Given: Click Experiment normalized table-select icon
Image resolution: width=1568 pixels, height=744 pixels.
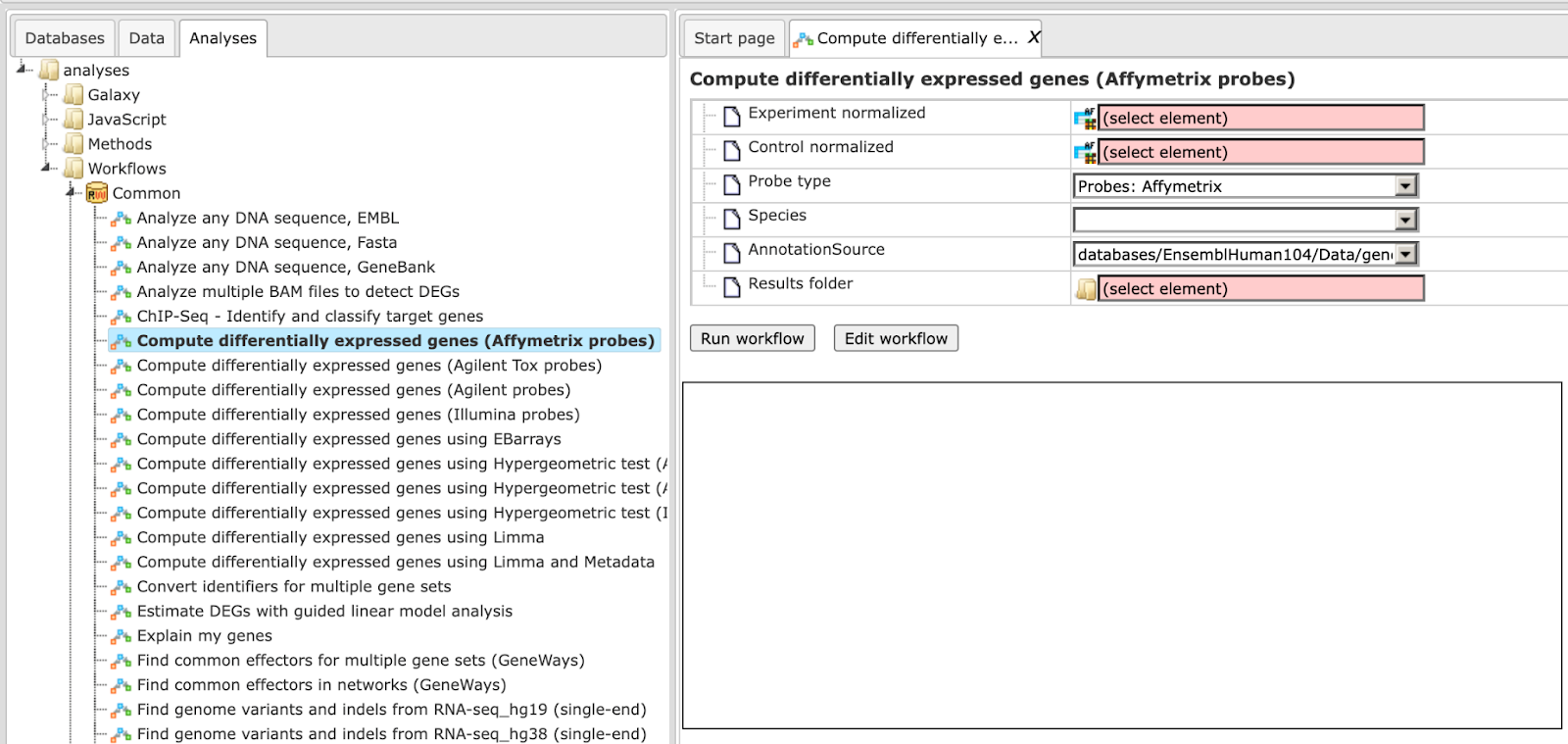Looking at the screenshot, I should click(x=1085, y=119).
